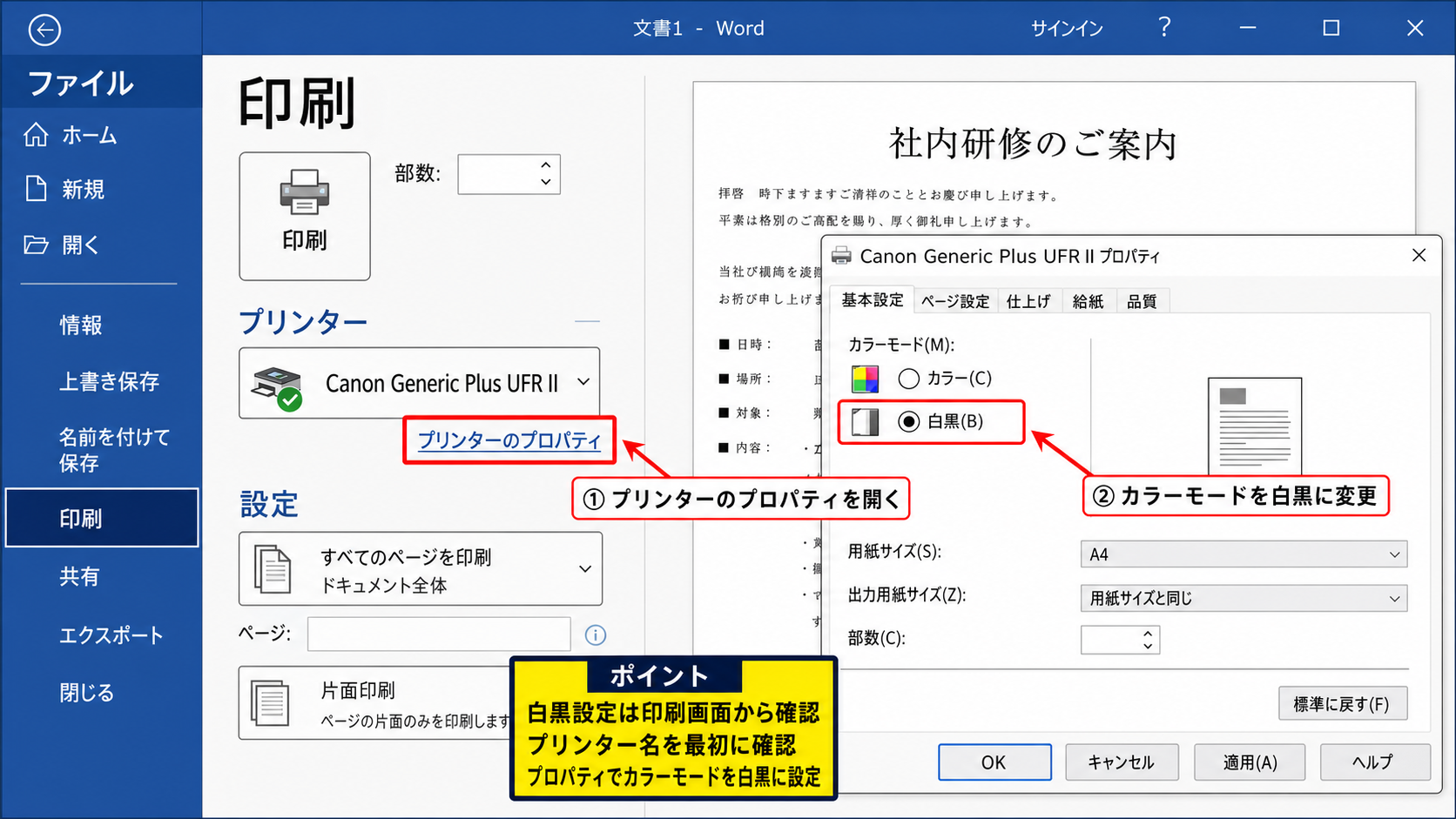Click the ページ input field

point(439,634)
